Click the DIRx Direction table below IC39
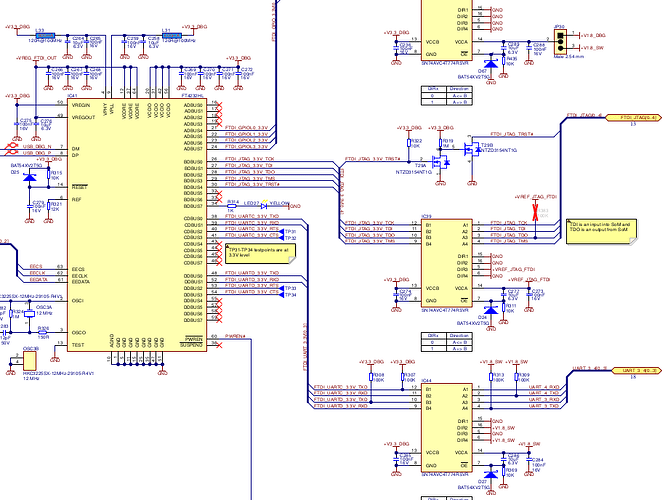This screenshot has height=500, width=667. click(447, 342)
